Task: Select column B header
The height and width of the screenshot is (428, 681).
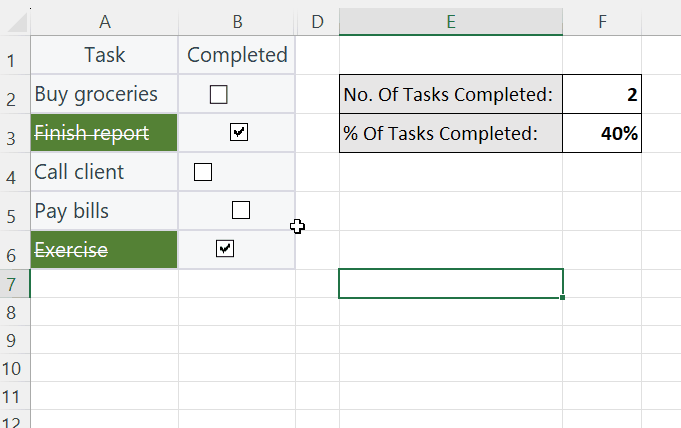Action: pyautogui.click(x=237, y=22)
